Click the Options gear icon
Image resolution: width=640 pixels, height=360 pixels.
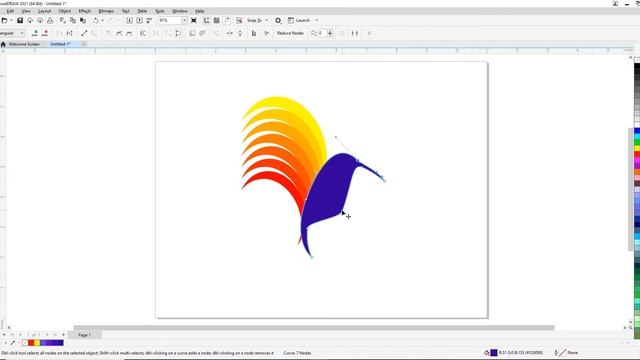pyautogui.click(x=278, y=20)
